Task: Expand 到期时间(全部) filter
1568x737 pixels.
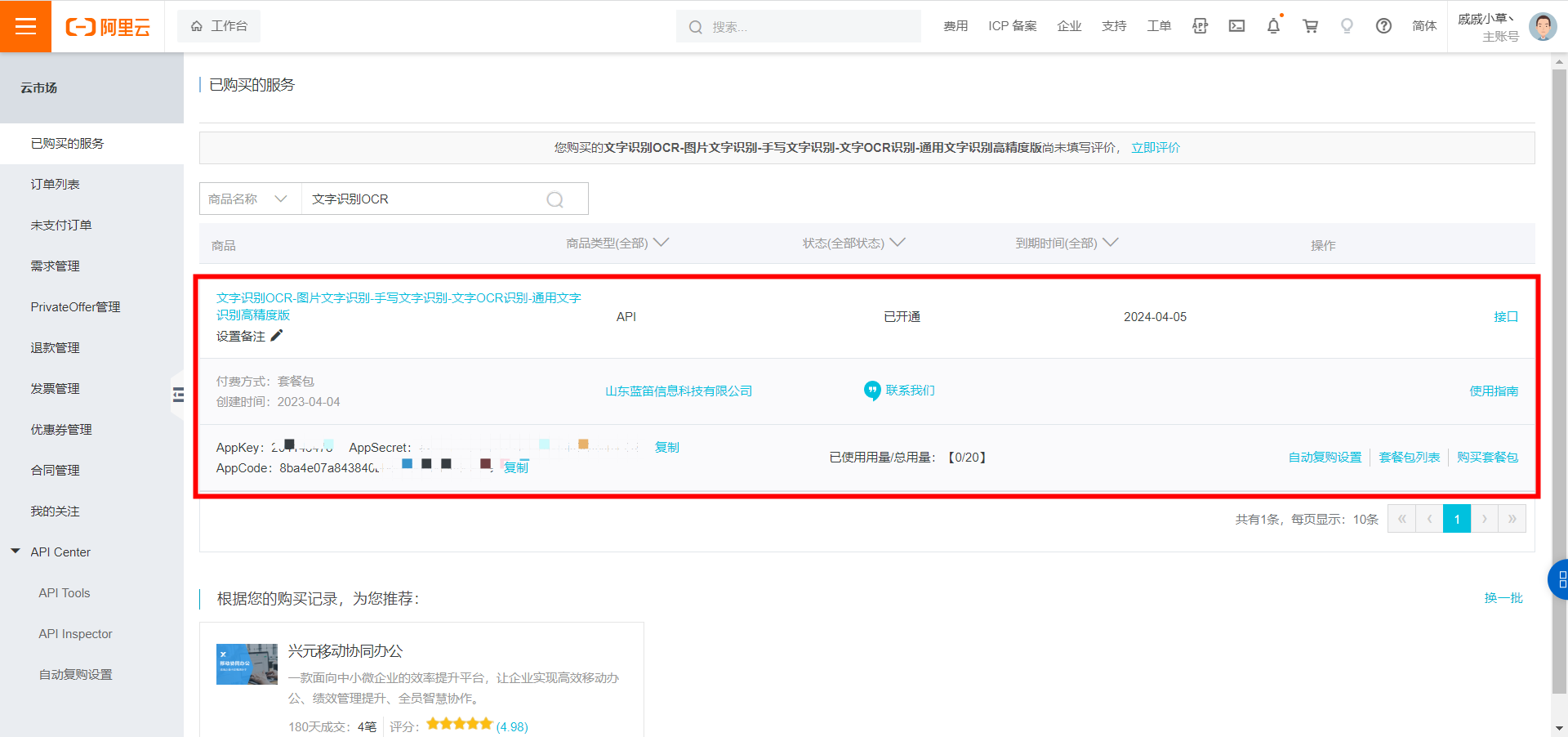Action: tap(1067, 243)
